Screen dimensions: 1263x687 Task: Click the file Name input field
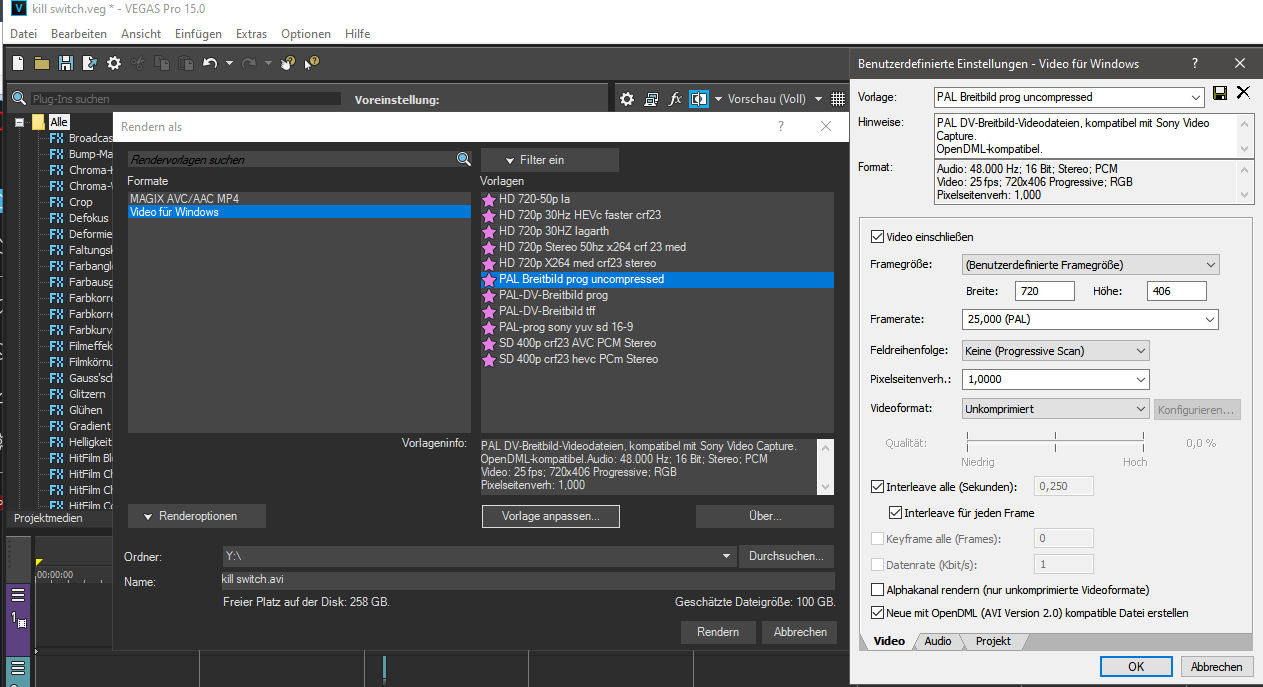528,580
